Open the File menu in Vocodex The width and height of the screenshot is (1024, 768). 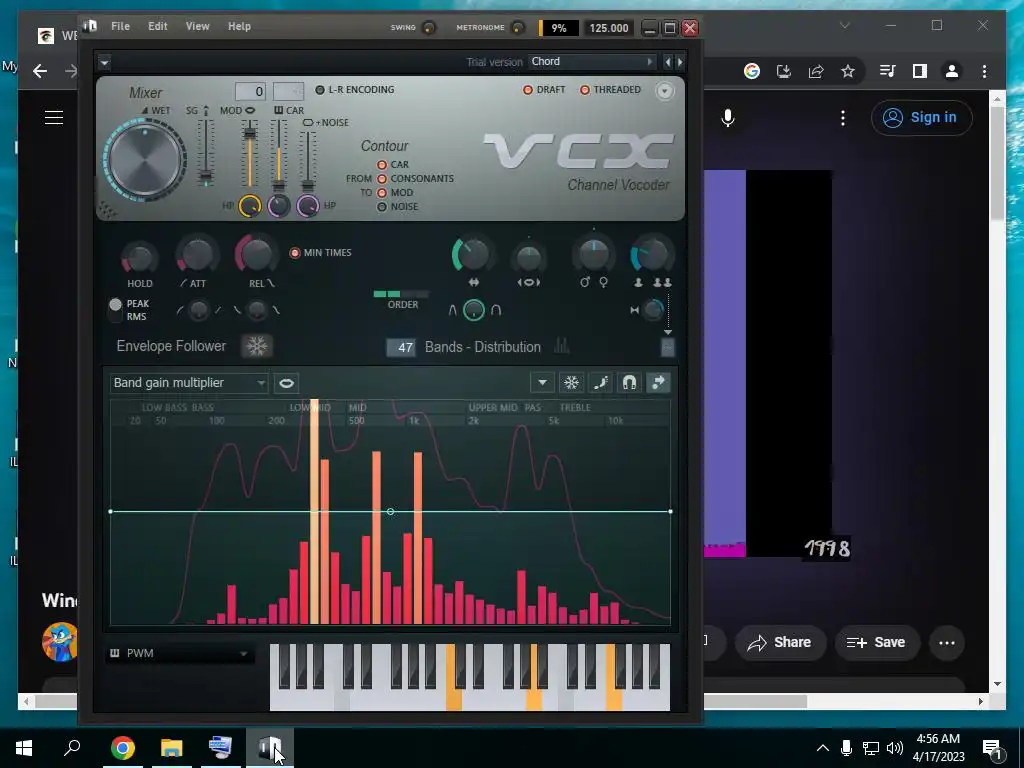pos(120,26)
